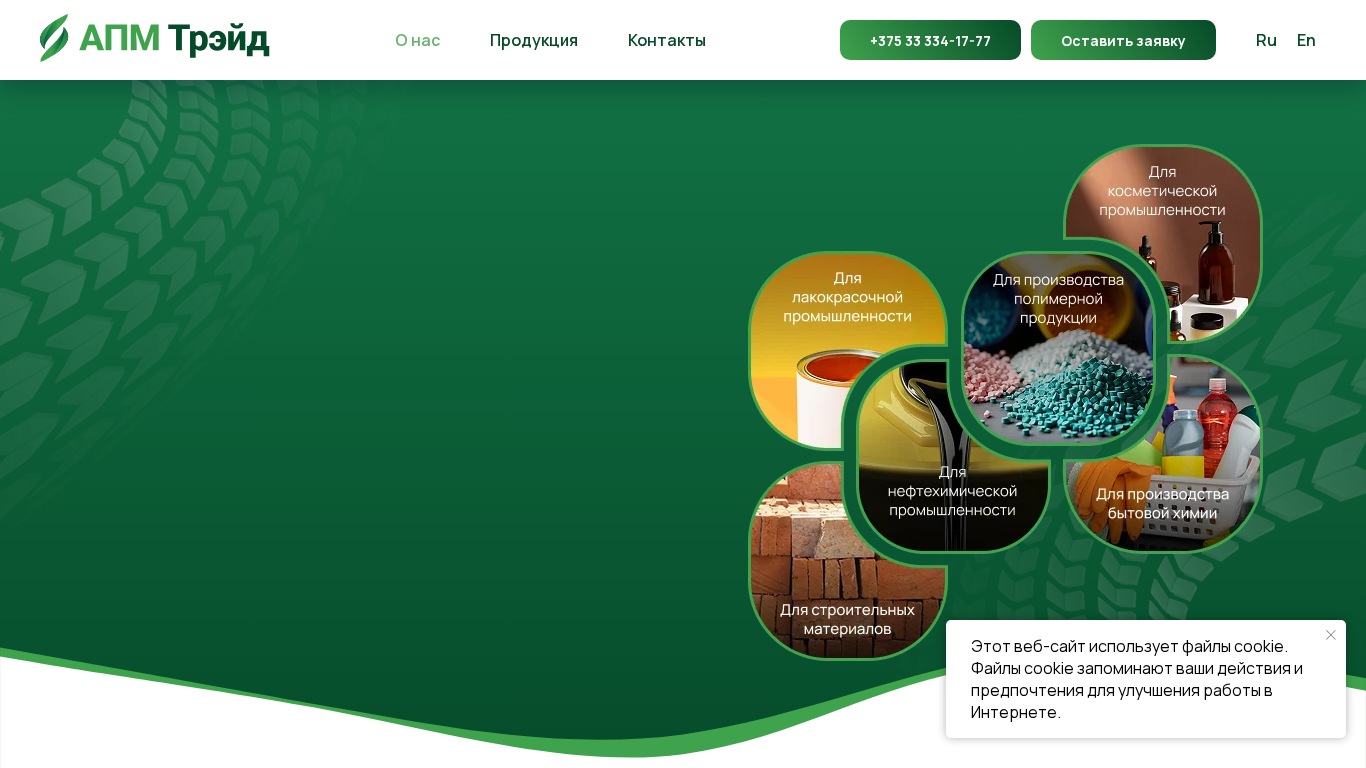Click the Оставить заявку button
The height and width of the screenshot is (768, 1366).
click(1123, 40)
